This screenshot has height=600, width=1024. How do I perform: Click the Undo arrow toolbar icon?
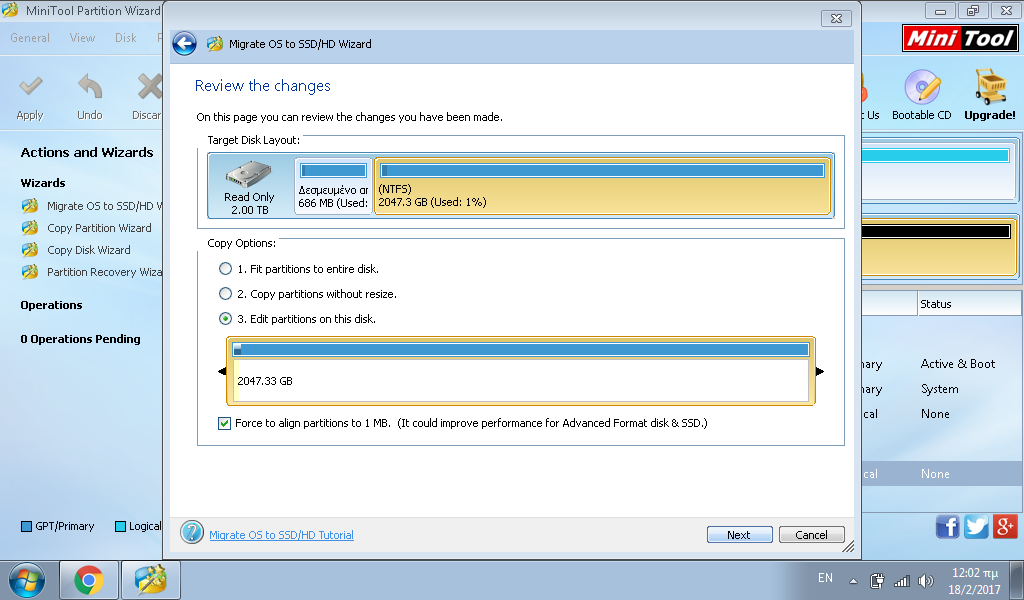click(90, 86)
